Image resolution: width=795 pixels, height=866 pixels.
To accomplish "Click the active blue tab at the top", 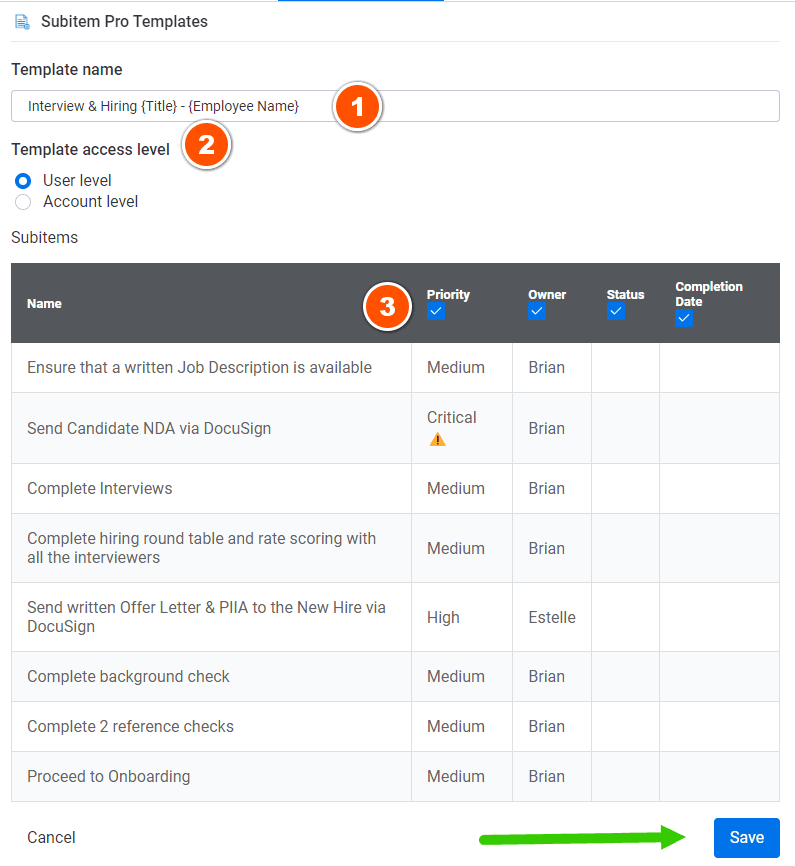I will point(360,3).
